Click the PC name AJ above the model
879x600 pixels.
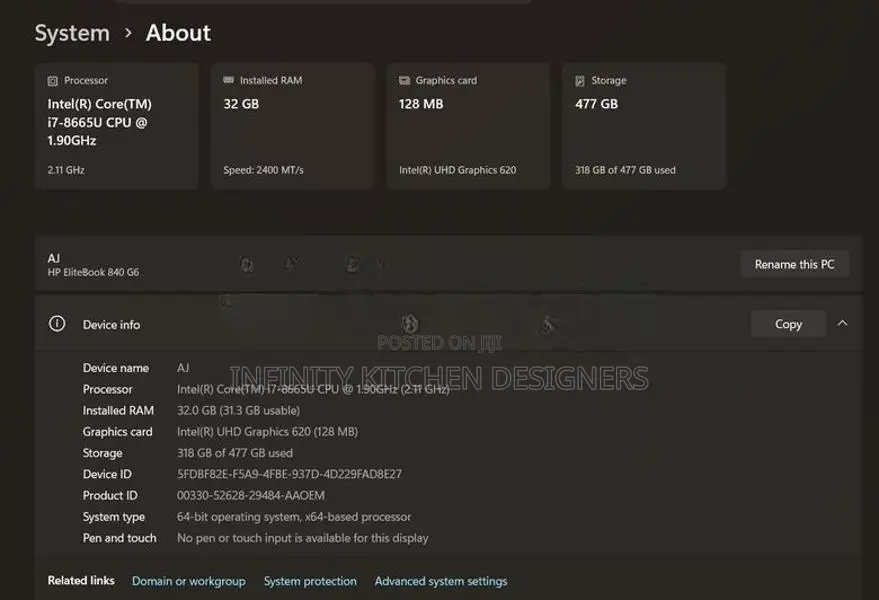click(x=54, y=259)
